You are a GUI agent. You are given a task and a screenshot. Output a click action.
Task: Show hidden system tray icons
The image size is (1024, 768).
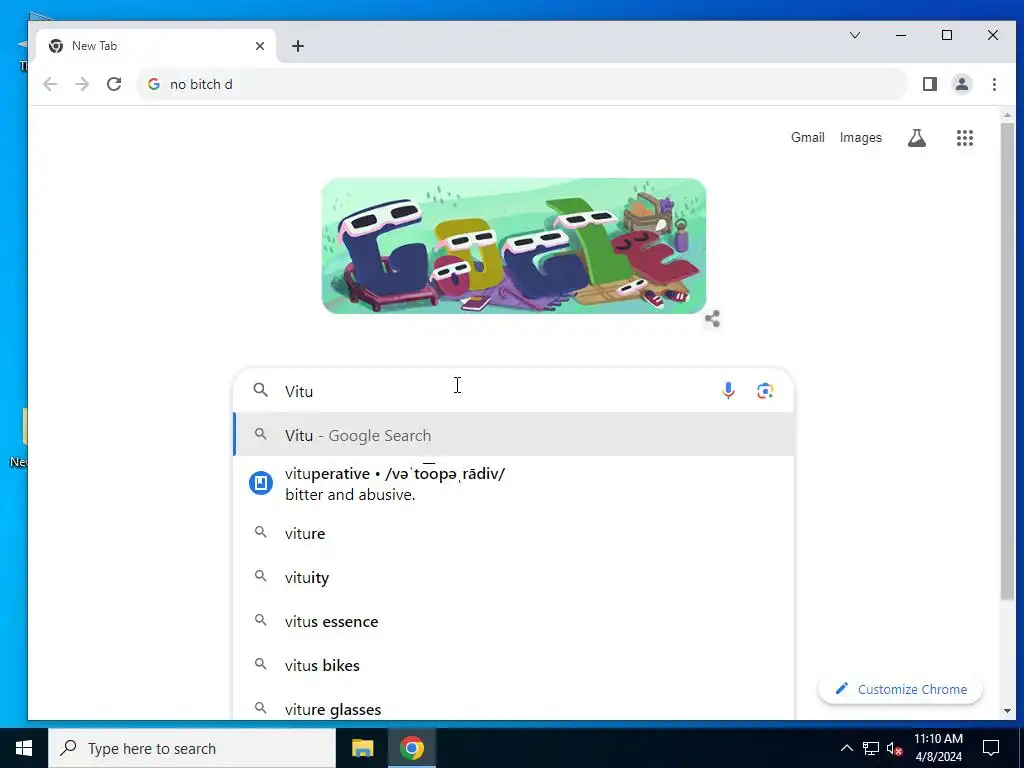coord(846,748)
